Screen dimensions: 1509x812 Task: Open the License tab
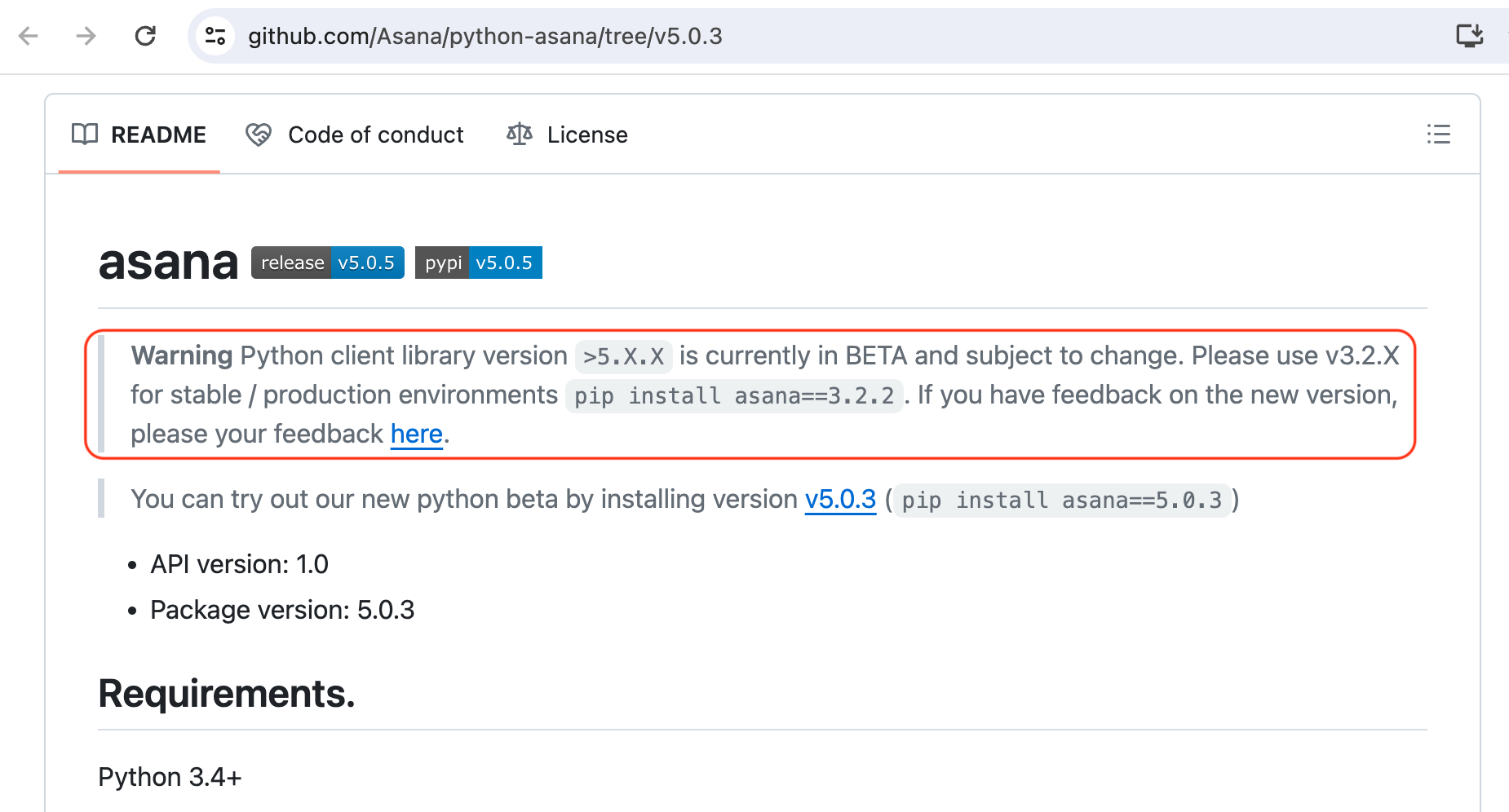(587, 135)
